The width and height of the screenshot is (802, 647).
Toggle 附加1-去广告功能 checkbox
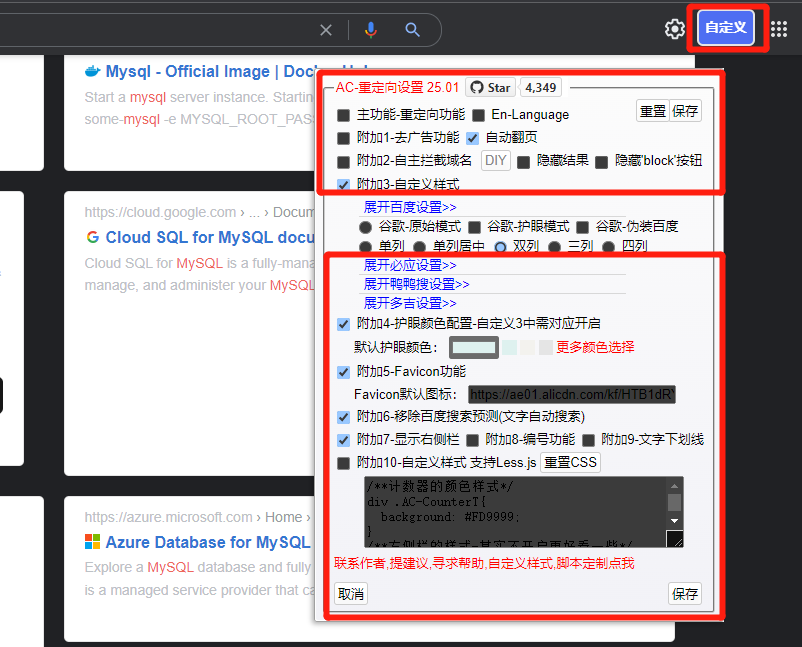(x=344, y=138)
